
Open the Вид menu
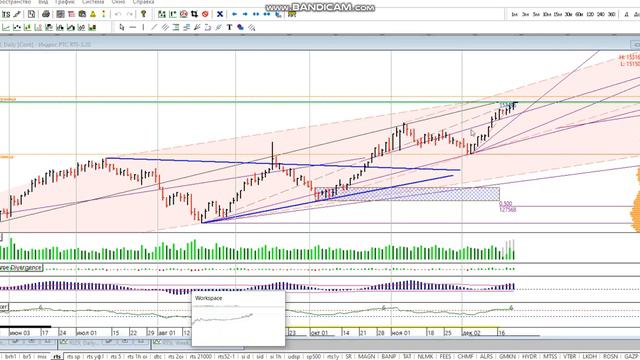coord(43,2)
